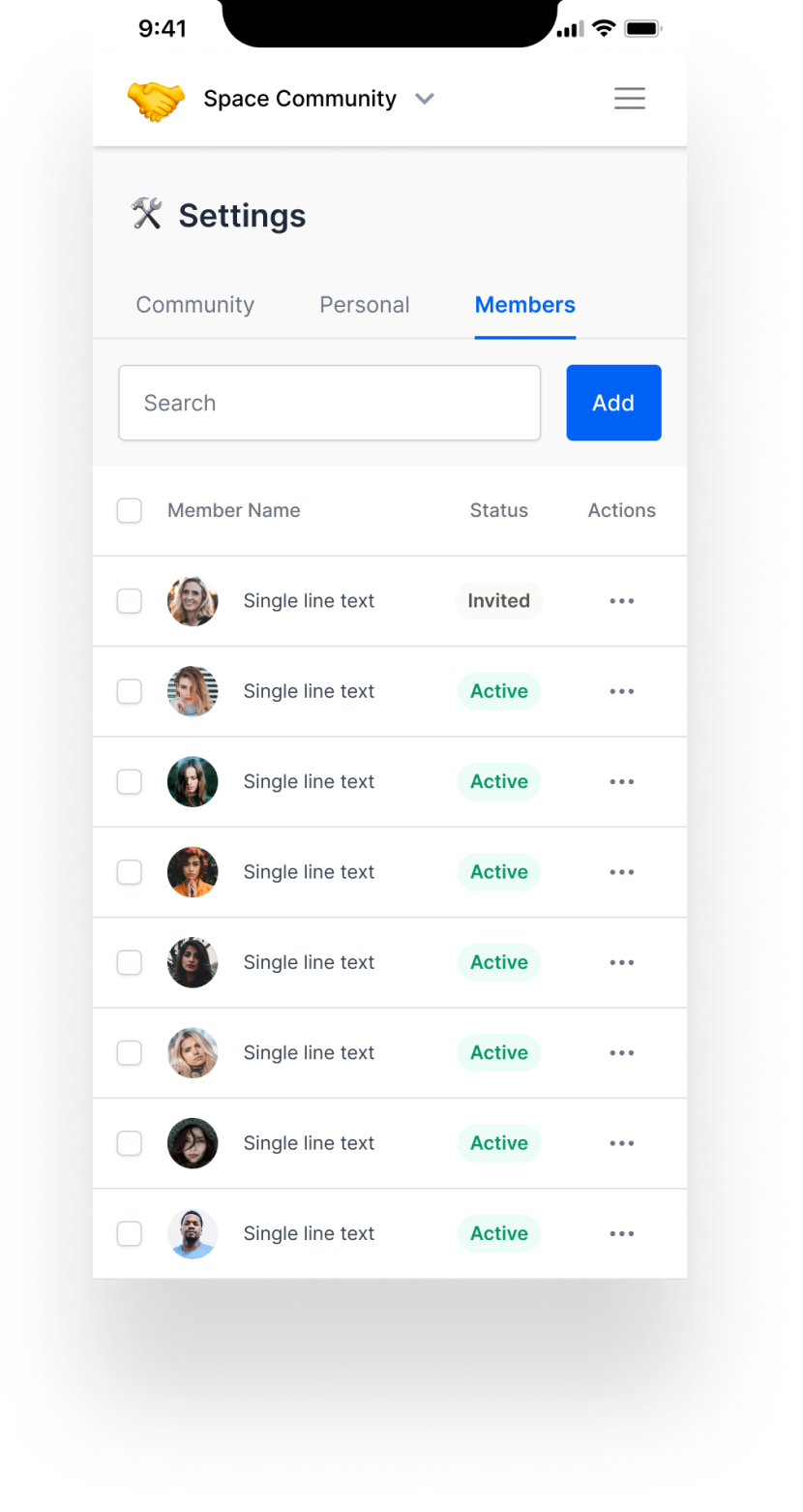Check the checkbox for the Invited member
Image resolution: width=803 pixels, height=1512 pixels.
pyautogui.click(x=130, y=601)
